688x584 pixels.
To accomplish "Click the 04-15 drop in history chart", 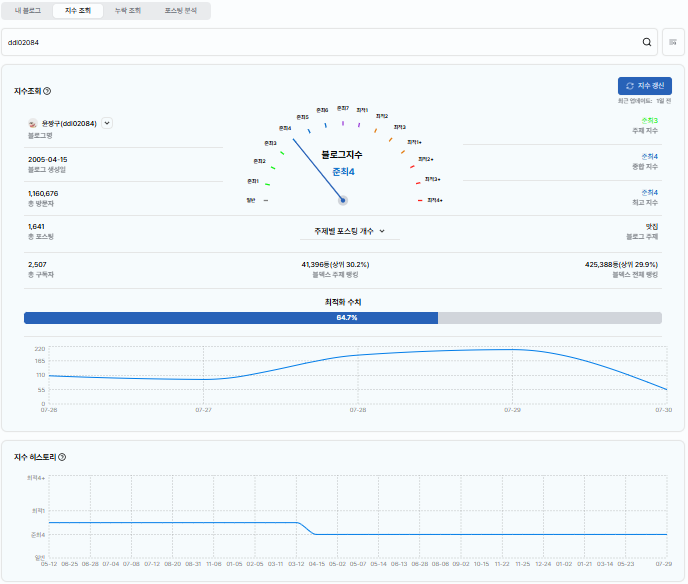I will (315, 534).
